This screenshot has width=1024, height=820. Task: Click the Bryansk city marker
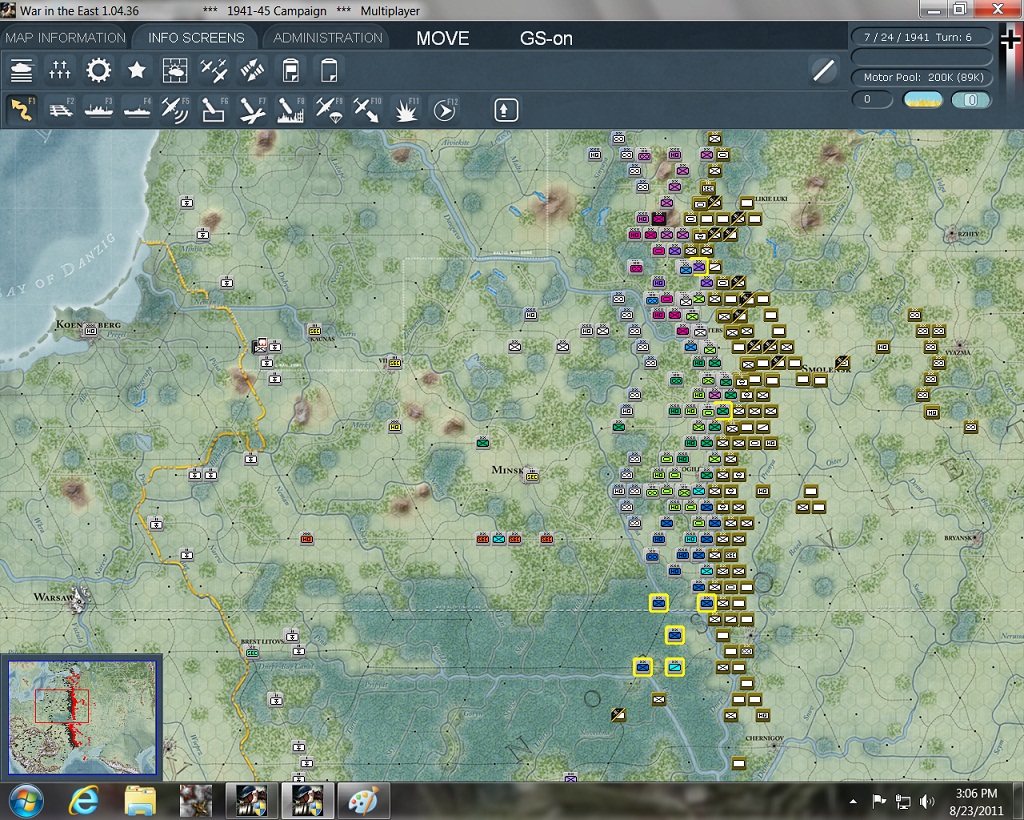click(976, 539)
